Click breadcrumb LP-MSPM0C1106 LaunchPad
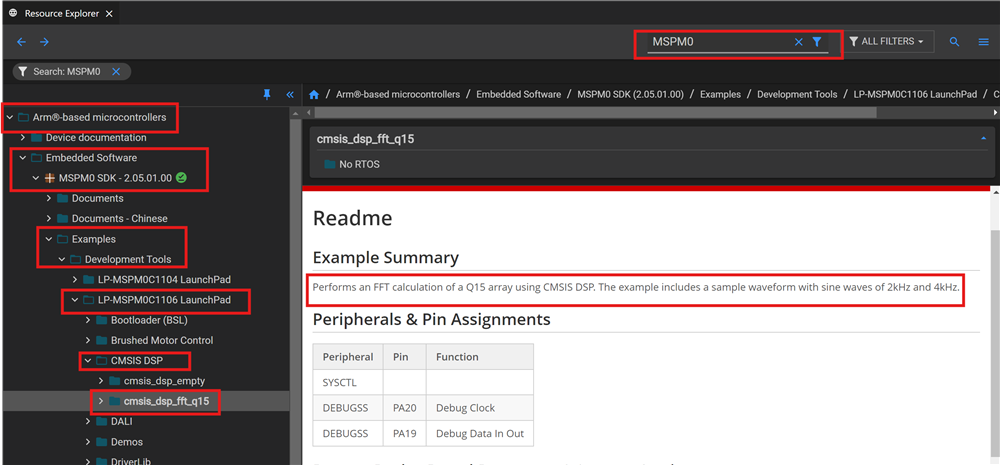 pyautogui.click(x=915, y=94)
